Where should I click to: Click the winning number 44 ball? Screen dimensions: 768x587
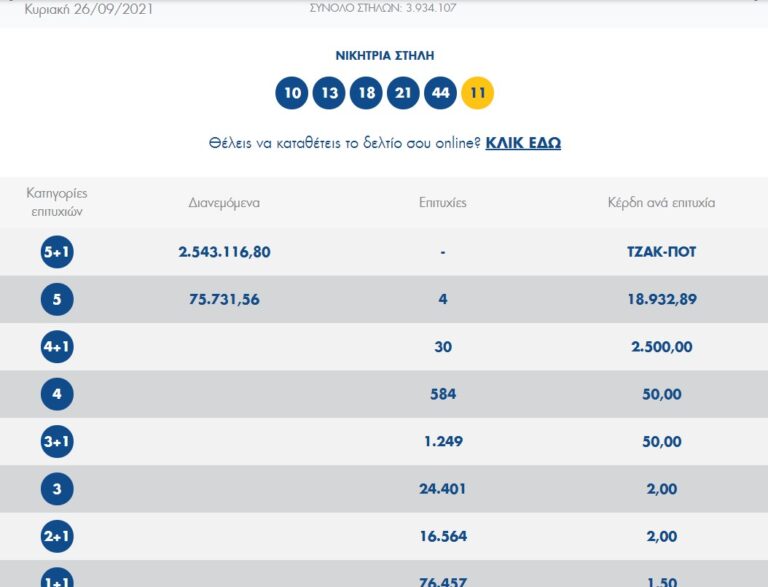pyautogui.click(x=440, y=93)
